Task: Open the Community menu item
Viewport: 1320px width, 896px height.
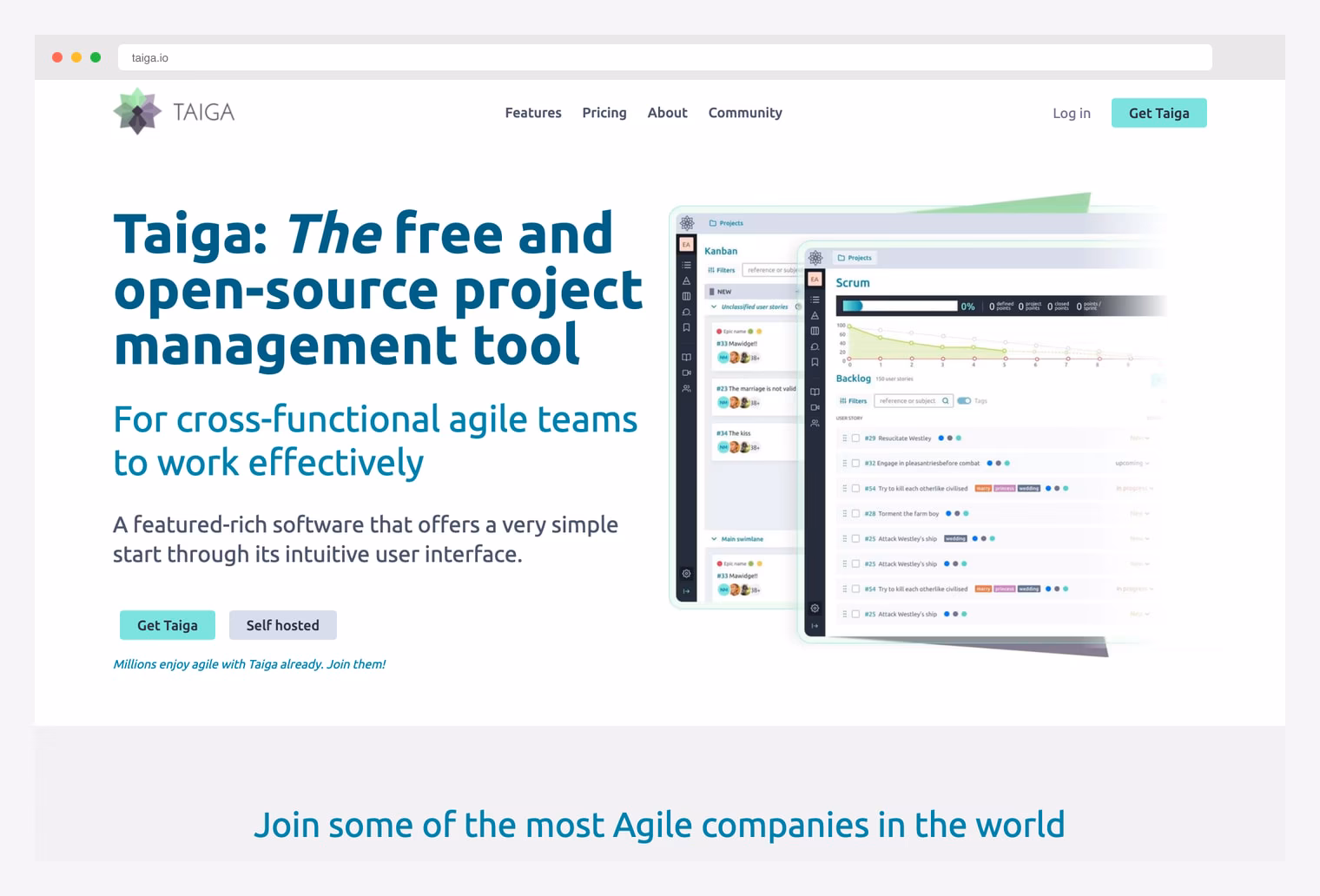Action: tap(745, 113)
